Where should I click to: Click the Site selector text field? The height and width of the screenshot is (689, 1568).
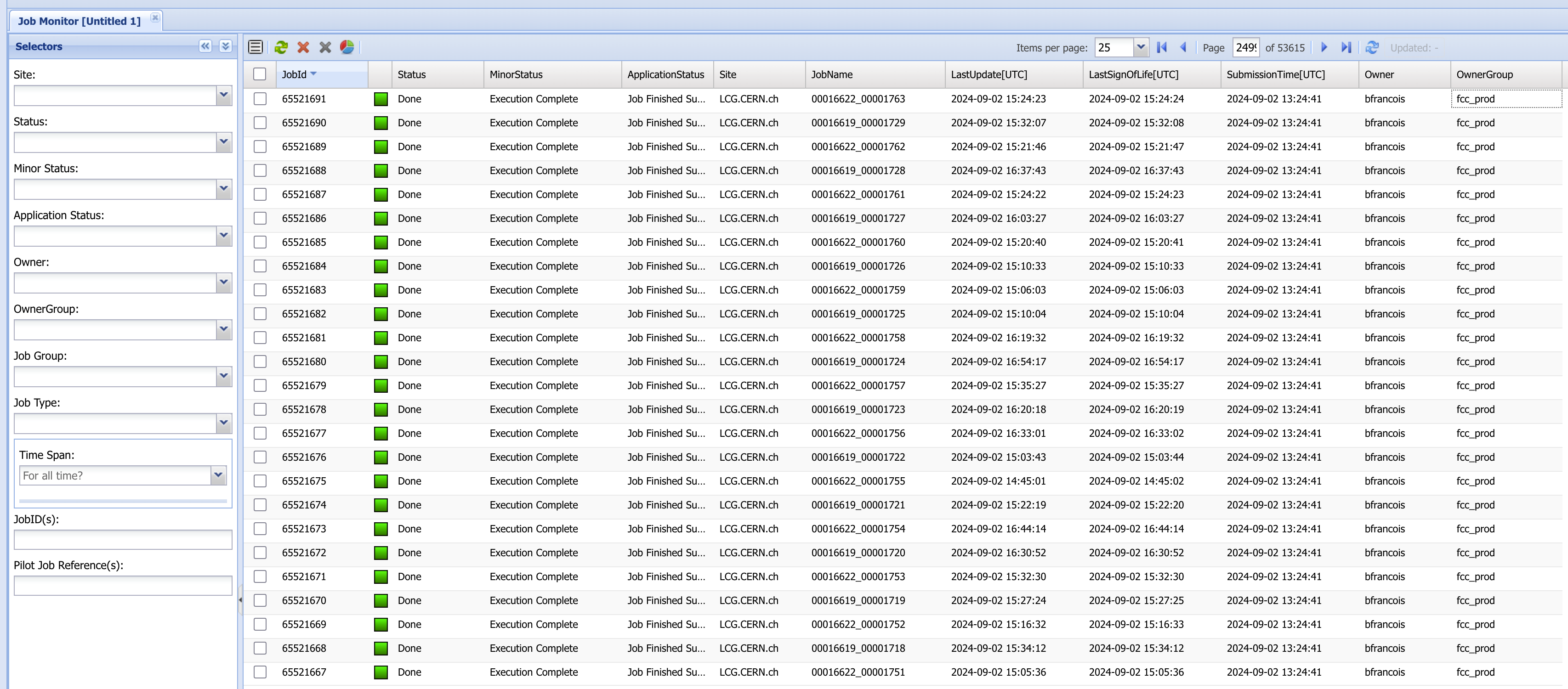115,96
